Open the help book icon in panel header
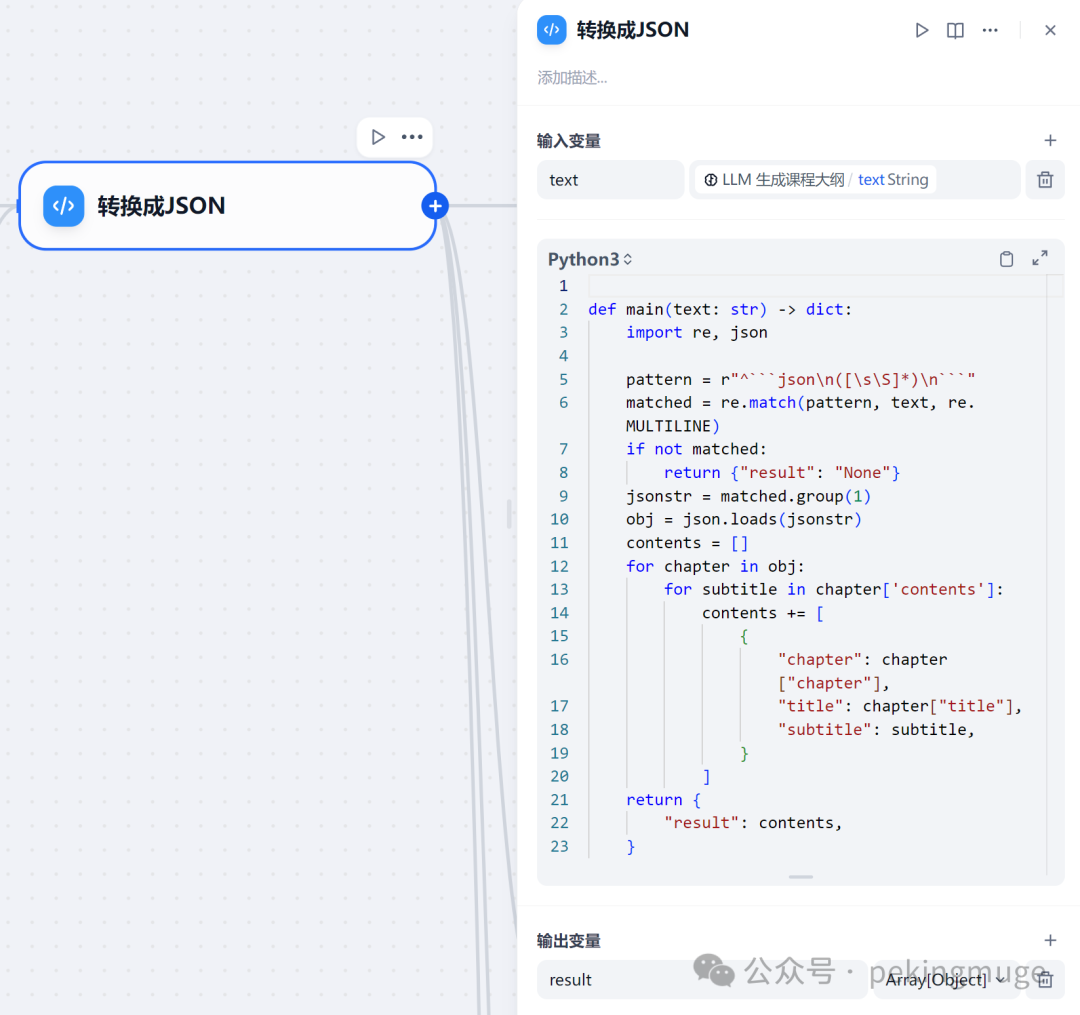 point(955,30)
